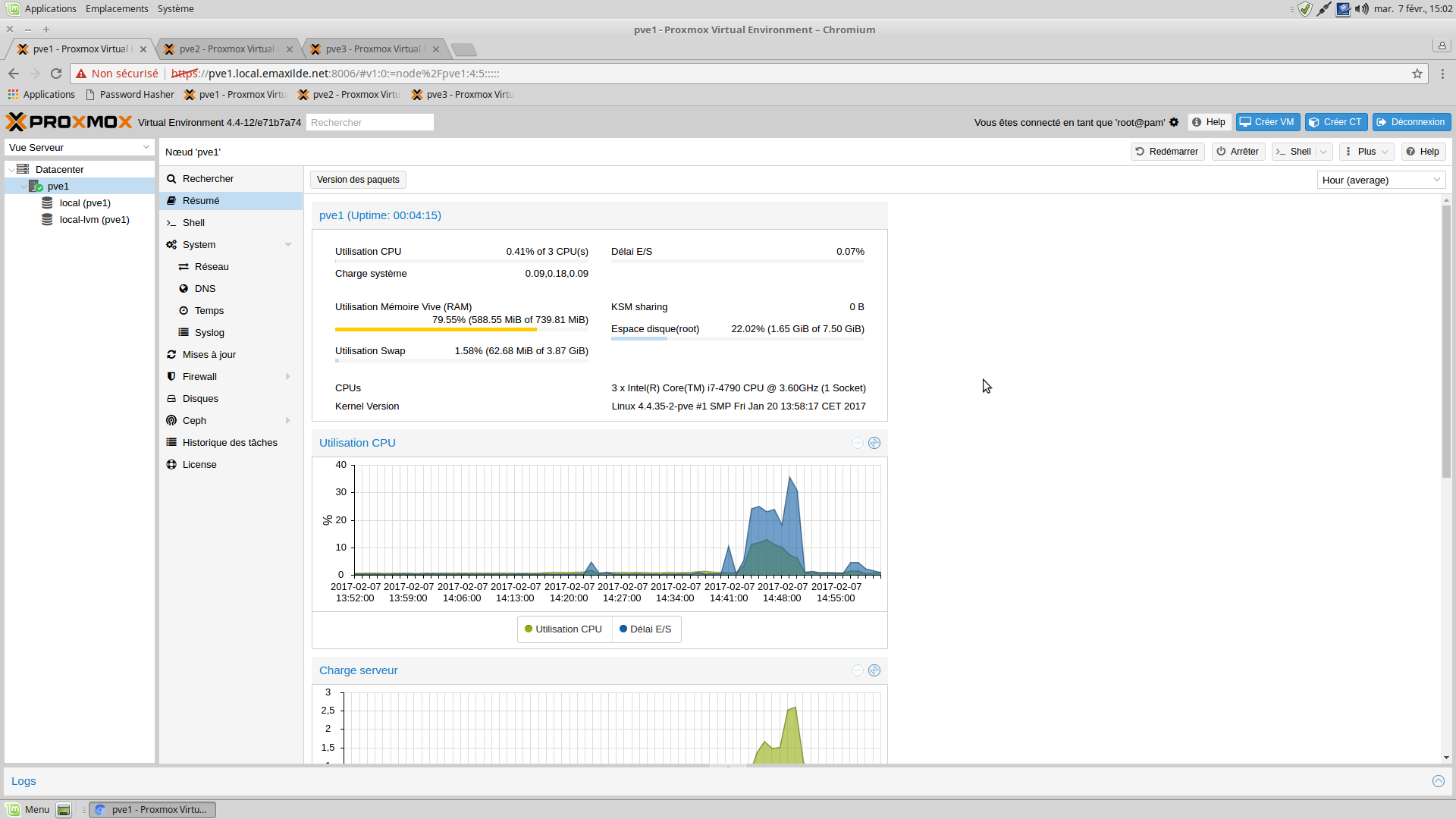Reload the browser page
Screen dimensions: 1456x819
(56, 74)
